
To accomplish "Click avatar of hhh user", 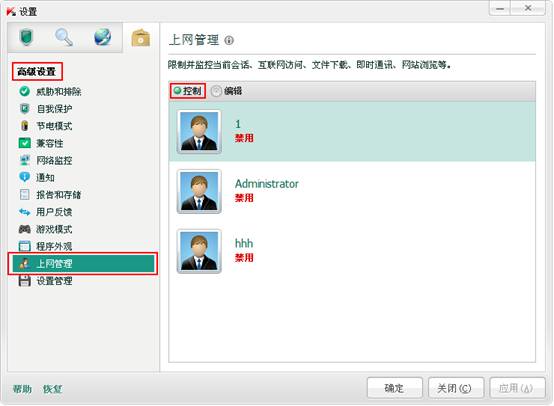I will [x=199, y=251].
